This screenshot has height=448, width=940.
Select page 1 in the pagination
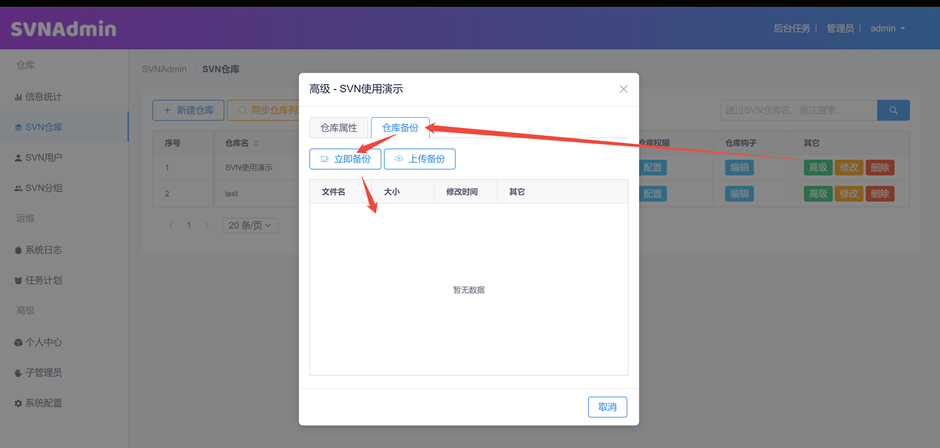click(x=189, y=225)
